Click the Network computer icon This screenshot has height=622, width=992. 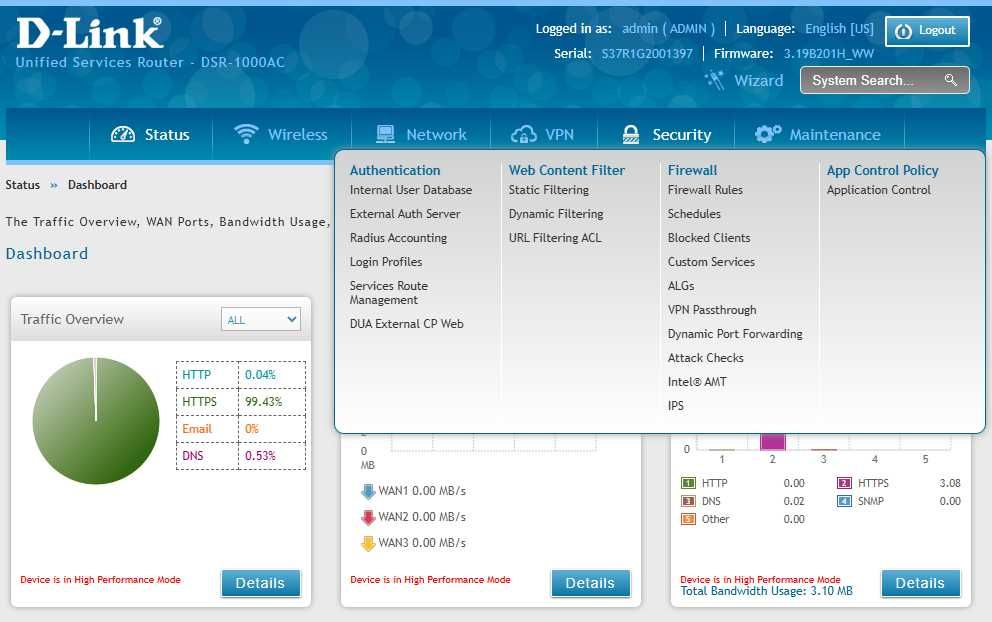tap(385, 134)
